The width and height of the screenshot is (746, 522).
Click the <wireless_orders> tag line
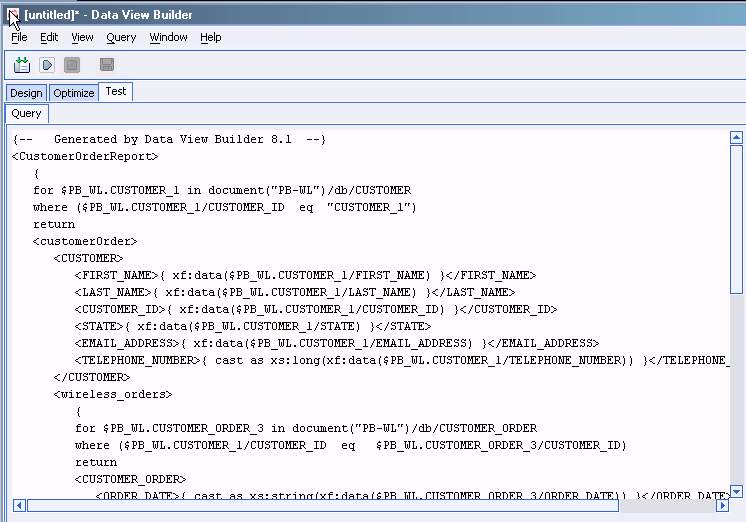[113, 394]
